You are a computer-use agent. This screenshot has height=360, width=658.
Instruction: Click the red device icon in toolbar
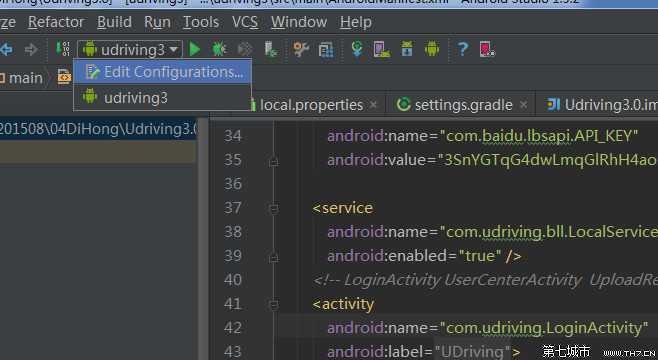[x=487, y=49]
